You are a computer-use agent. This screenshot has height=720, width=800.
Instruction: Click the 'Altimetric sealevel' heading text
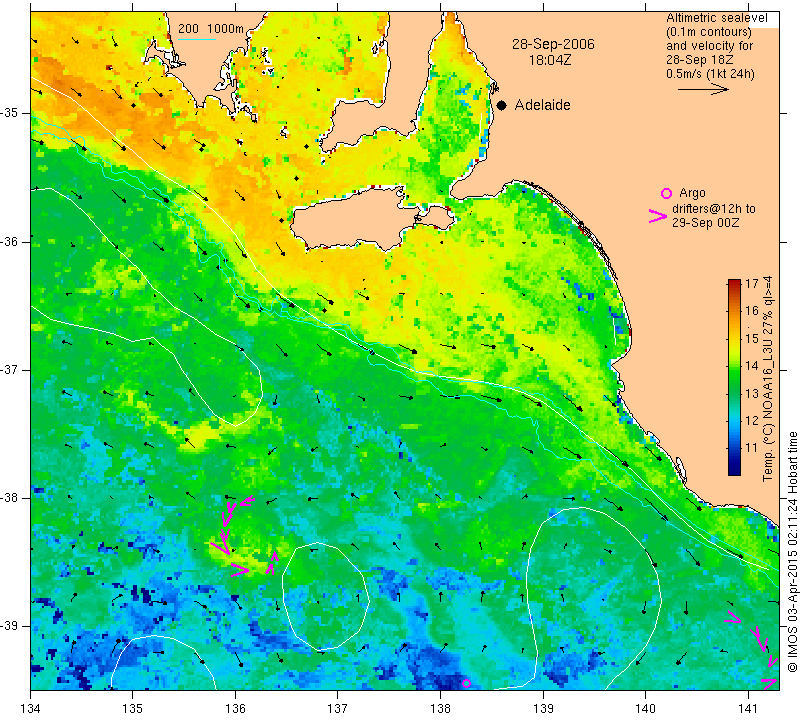(717, 18)
